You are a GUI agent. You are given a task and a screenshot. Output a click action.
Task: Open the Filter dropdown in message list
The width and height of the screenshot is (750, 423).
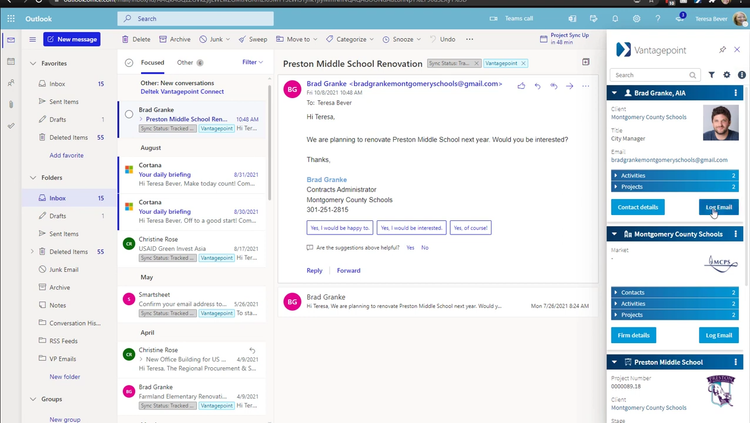pos(252,62)
